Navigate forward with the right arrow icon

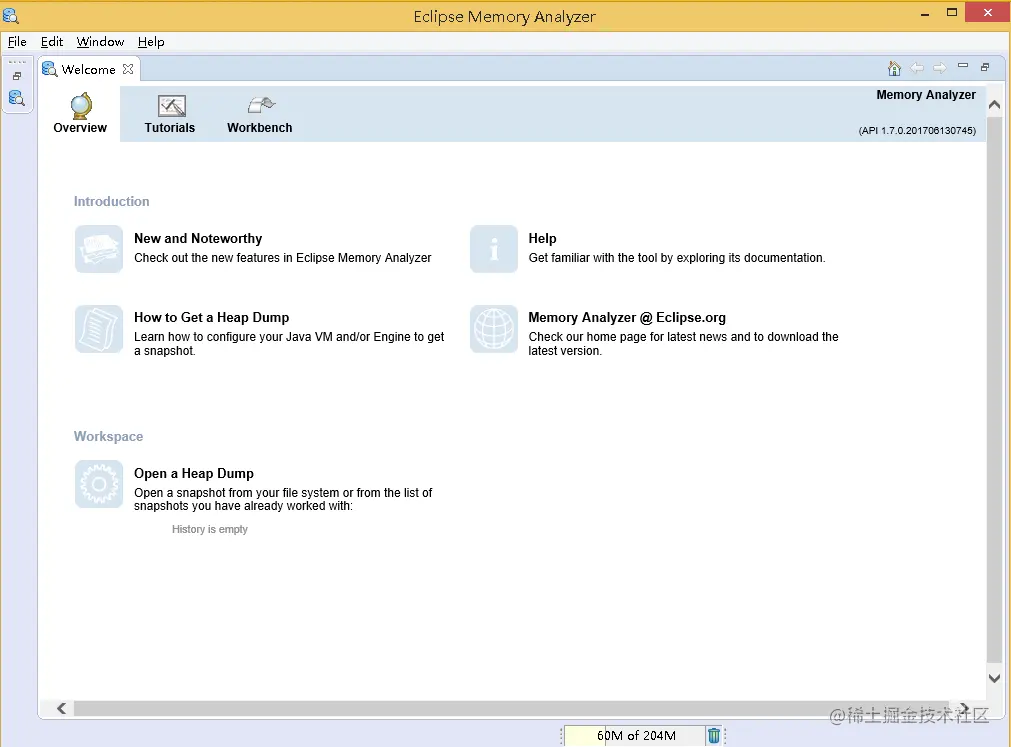940,68
